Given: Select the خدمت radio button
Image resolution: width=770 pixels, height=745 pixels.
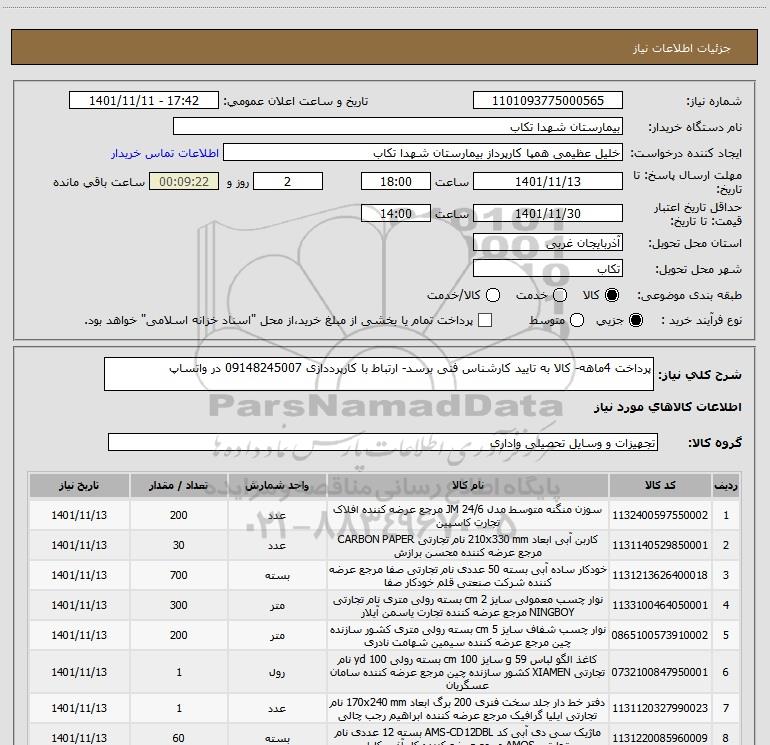Looking at the screenshot, I should [560, 295].
